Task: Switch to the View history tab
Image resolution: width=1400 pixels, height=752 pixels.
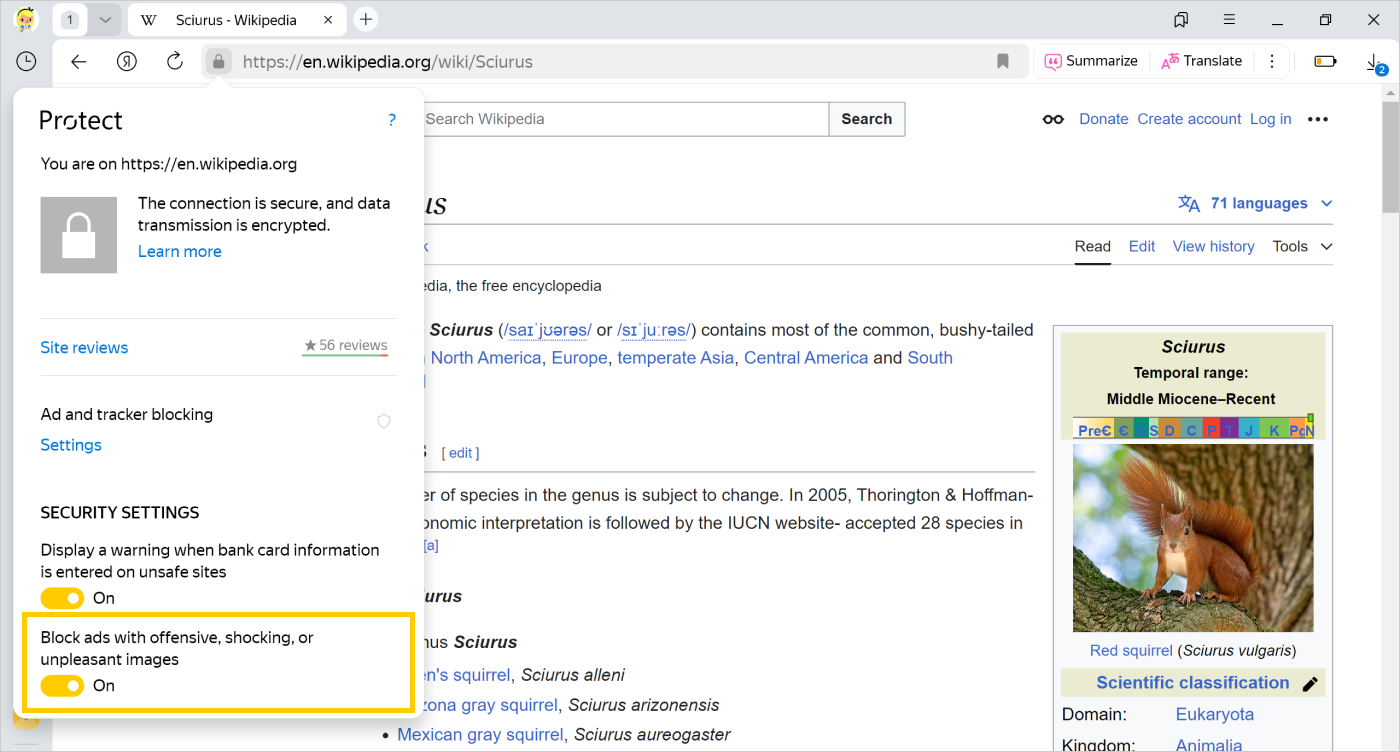Action: click(1213, 246)
